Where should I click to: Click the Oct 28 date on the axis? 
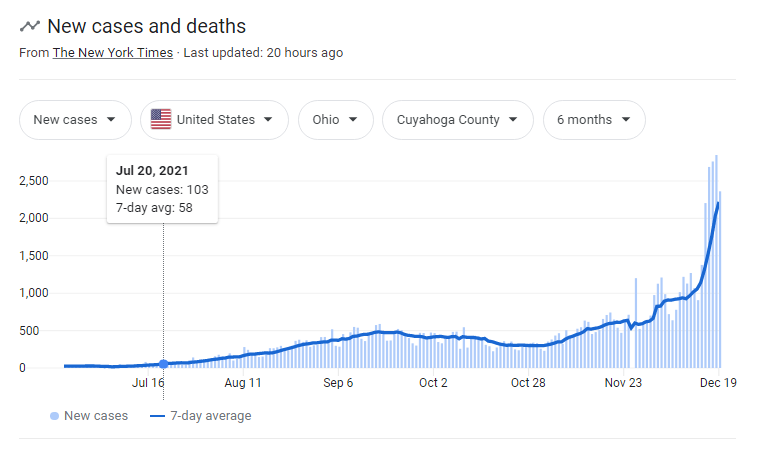527,383
